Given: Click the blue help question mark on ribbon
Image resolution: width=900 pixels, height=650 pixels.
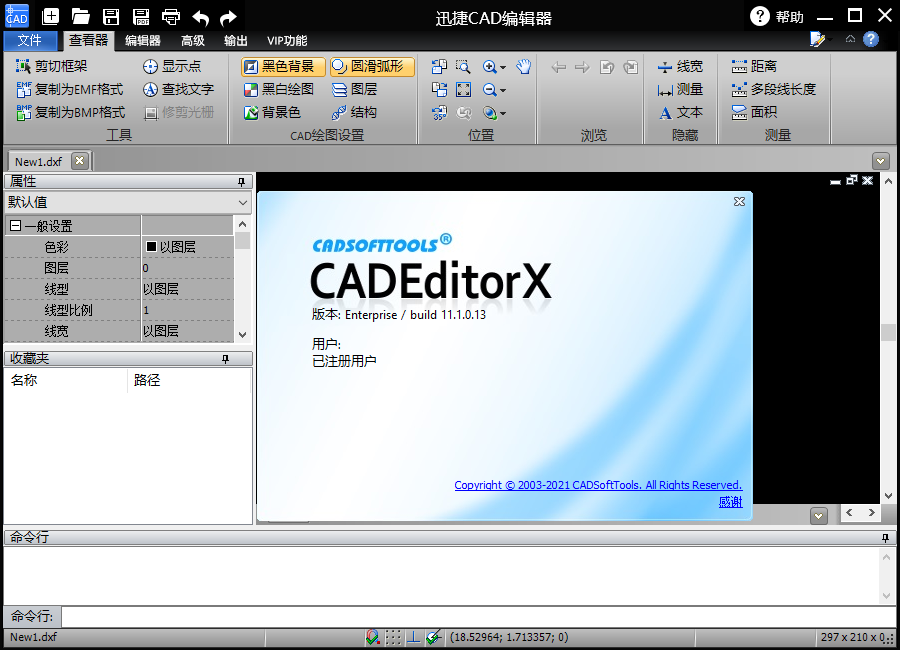Looking at the screenshot, I should point(871,39).
